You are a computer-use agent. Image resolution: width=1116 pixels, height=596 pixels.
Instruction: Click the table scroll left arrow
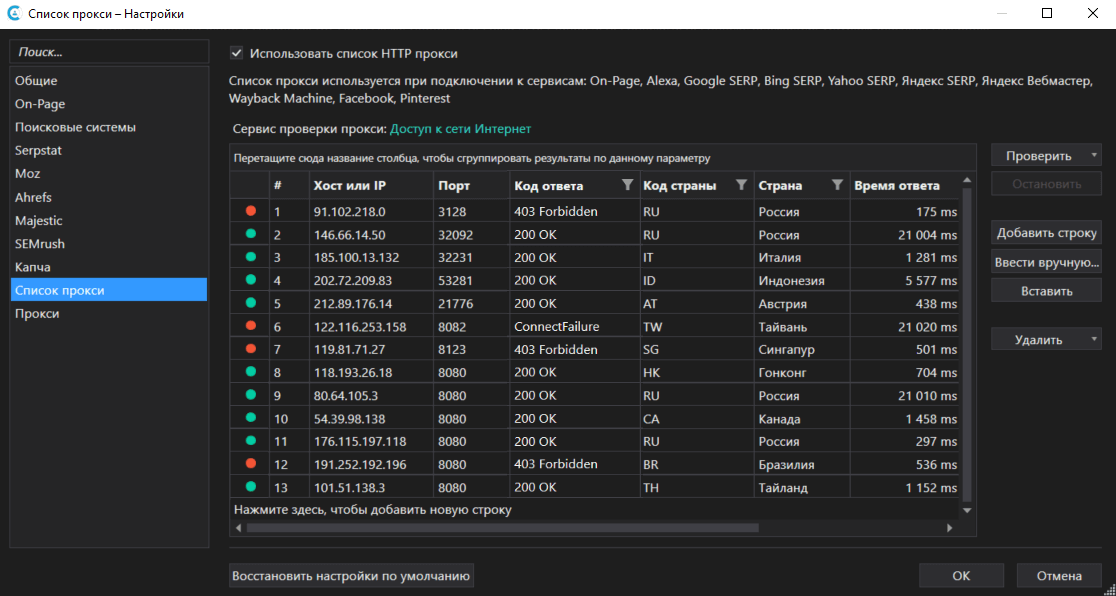[238, 528]
